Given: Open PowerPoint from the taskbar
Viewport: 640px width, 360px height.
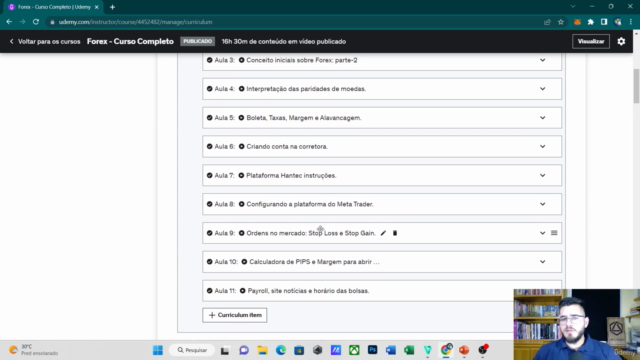Looking at the screenshot, I should [x=464, y=350].
